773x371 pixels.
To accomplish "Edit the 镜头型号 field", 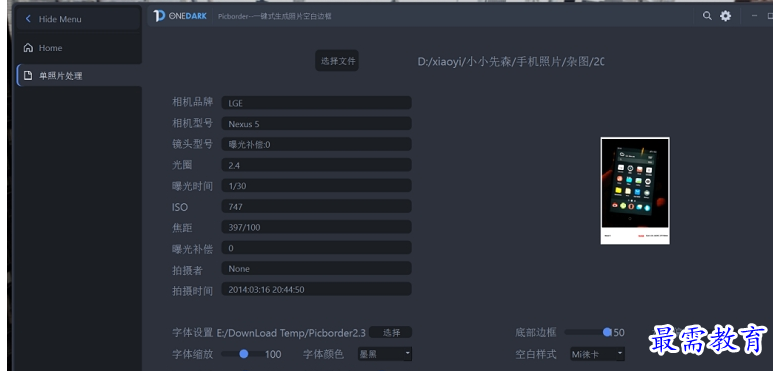I will coord(316,144).
